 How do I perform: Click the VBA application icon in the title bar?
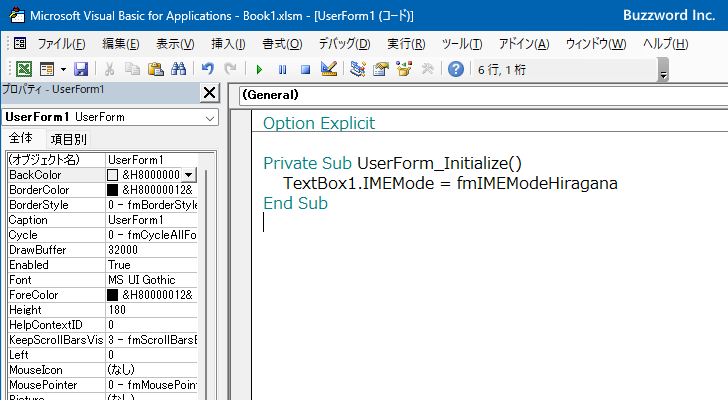point(17,15)
